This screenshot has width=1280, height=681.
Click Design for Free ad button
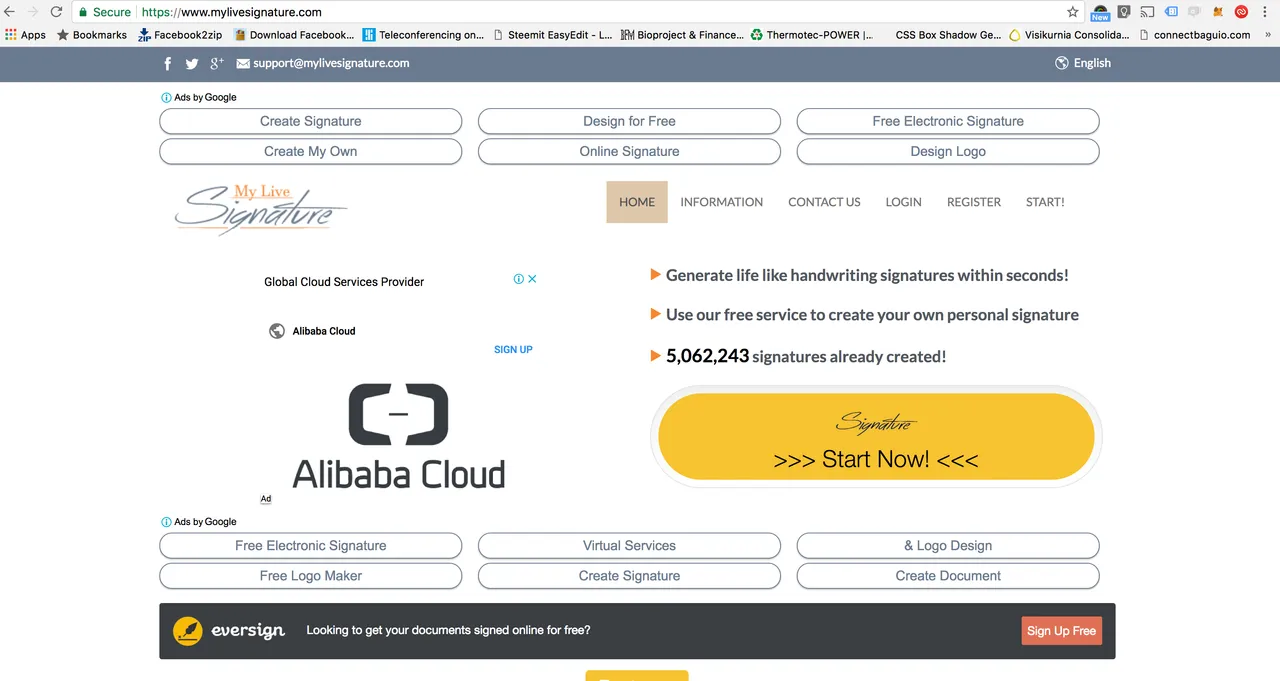pyautogui.click(x=629, y=121)
